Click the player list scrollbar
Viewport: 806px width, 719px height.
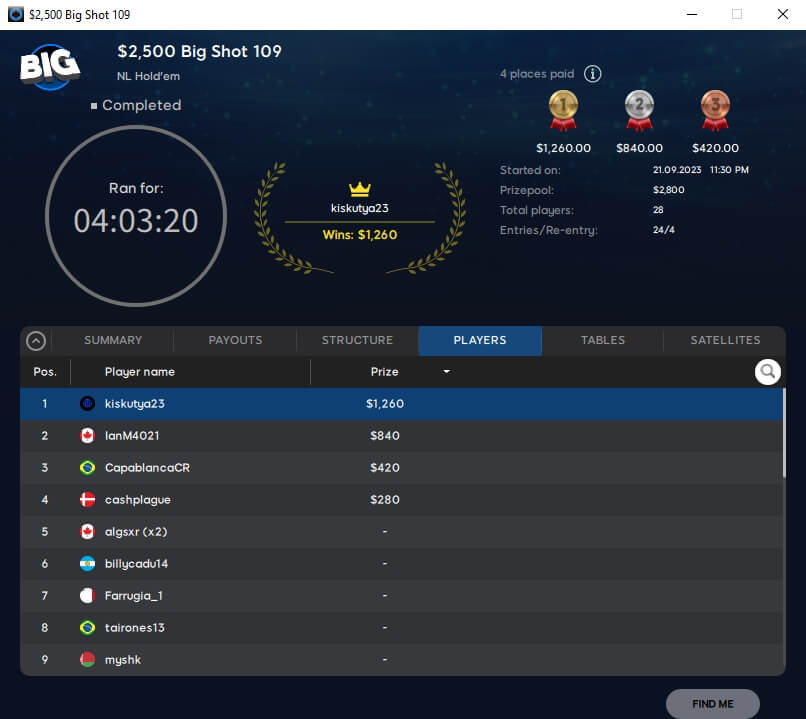pyautogui.click(x=784, y=433)
